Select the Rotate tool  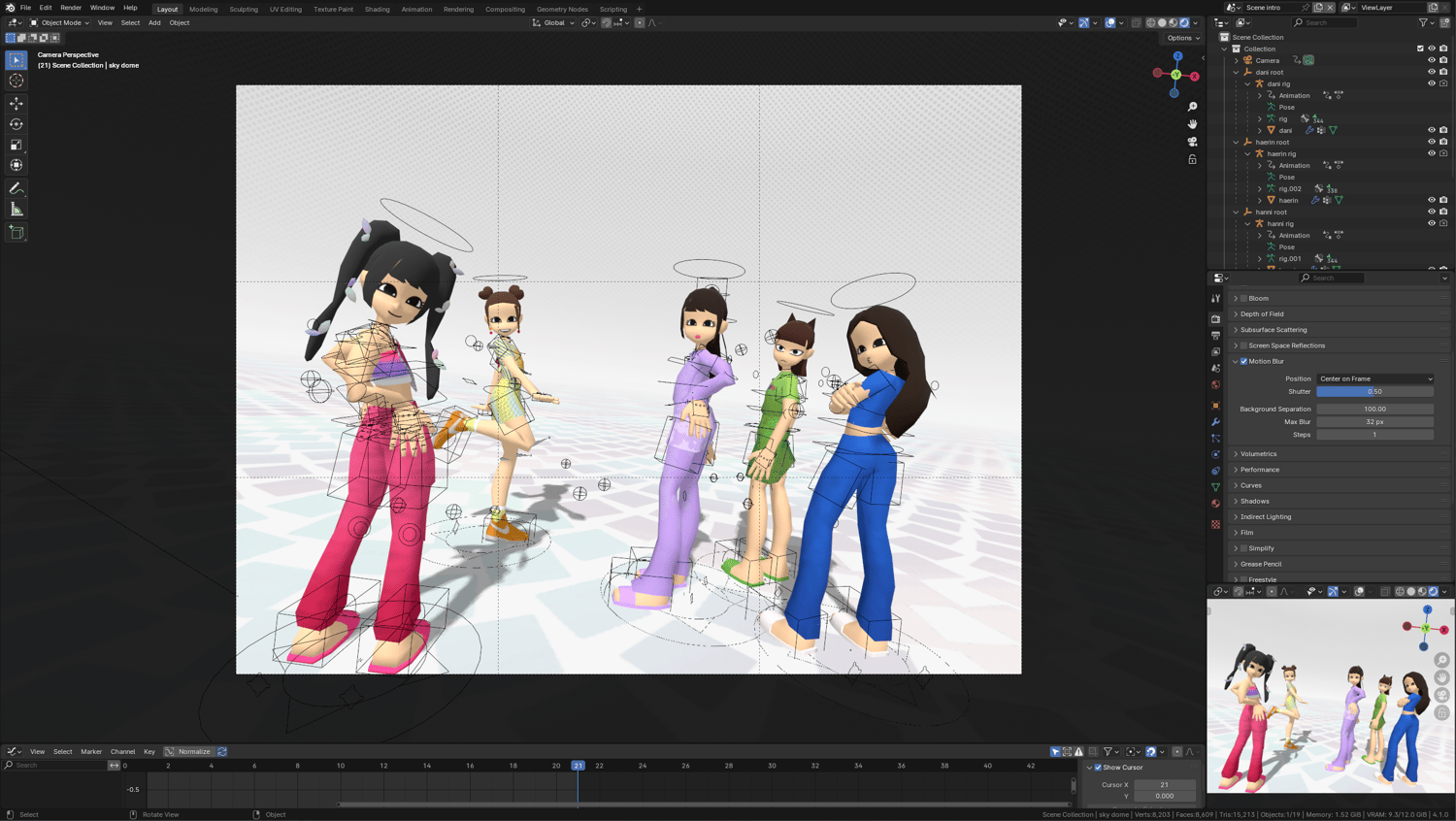pos(17,124)
